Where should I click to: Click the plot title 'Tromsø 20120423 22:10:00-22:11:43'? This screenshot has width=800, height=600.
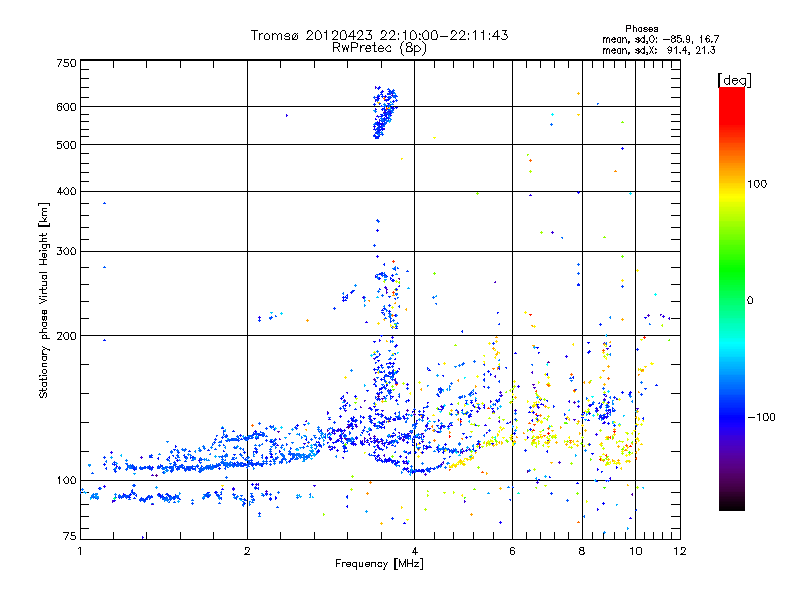point(379,35)
